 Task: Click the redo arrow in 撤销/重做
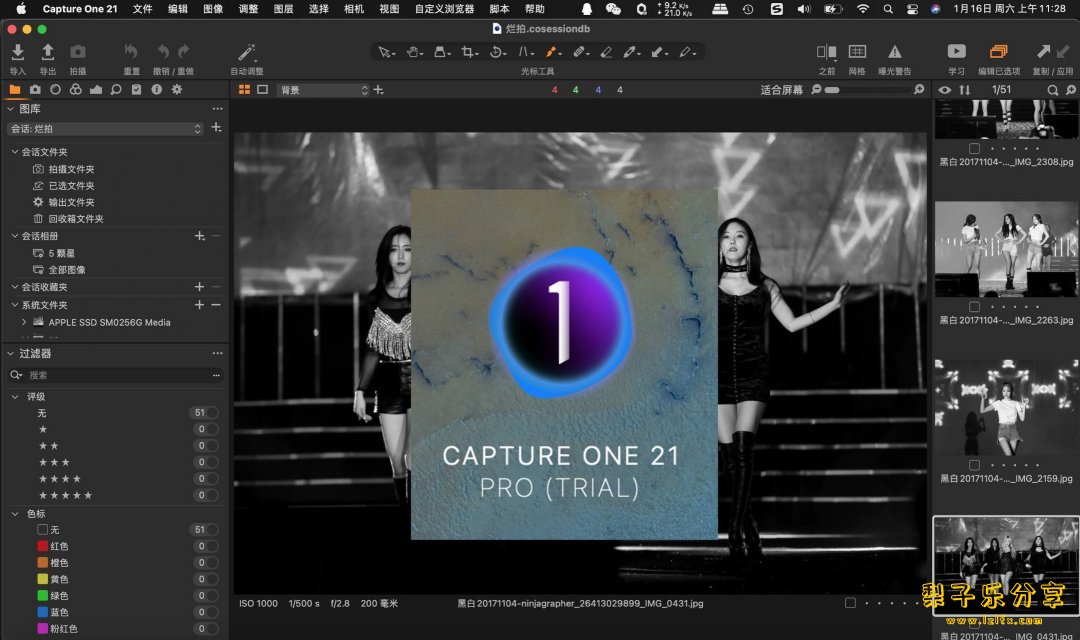pos(183,52)
